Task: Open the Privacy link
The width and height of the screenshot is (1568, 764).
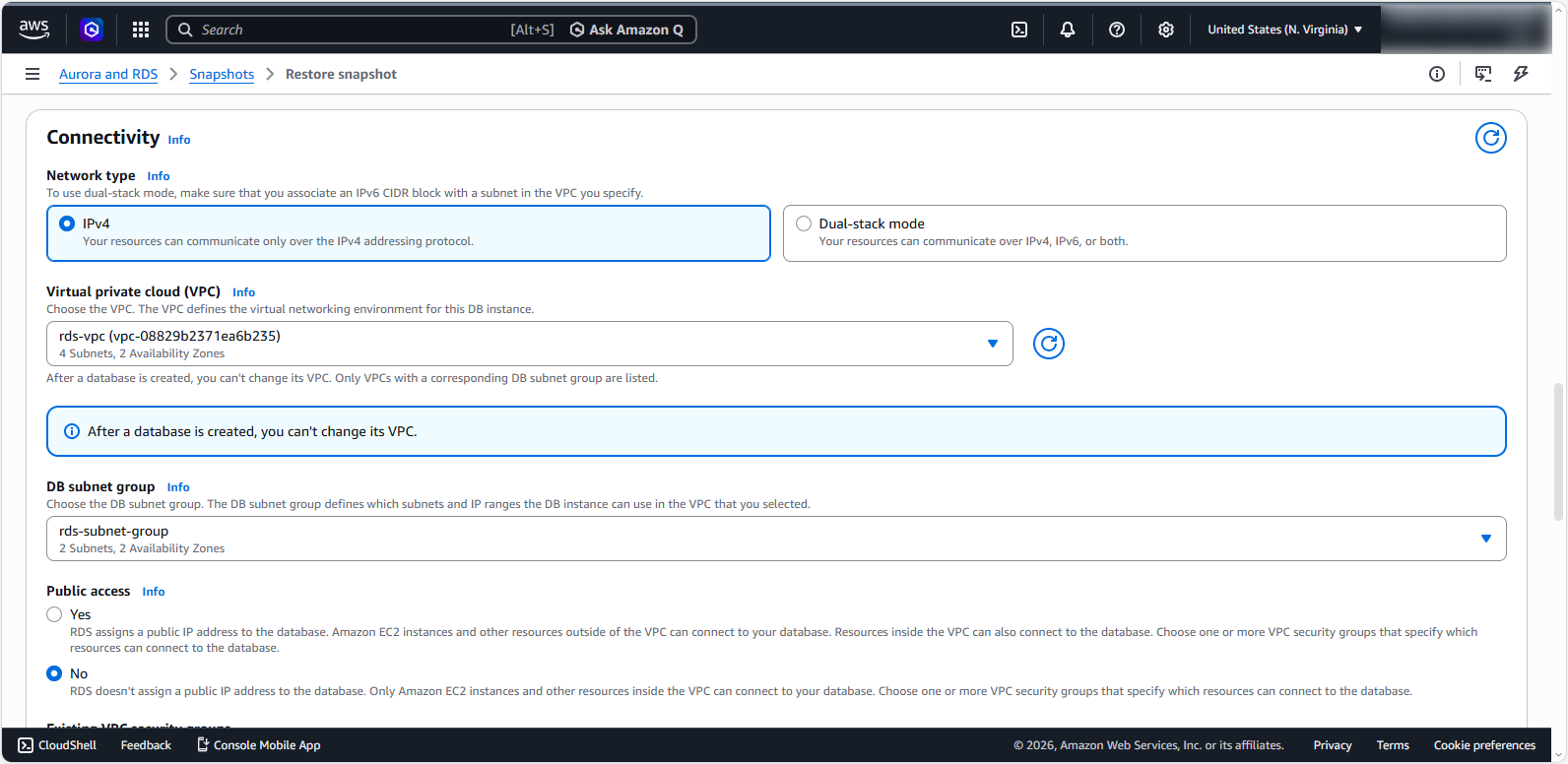Action: 1333,745
